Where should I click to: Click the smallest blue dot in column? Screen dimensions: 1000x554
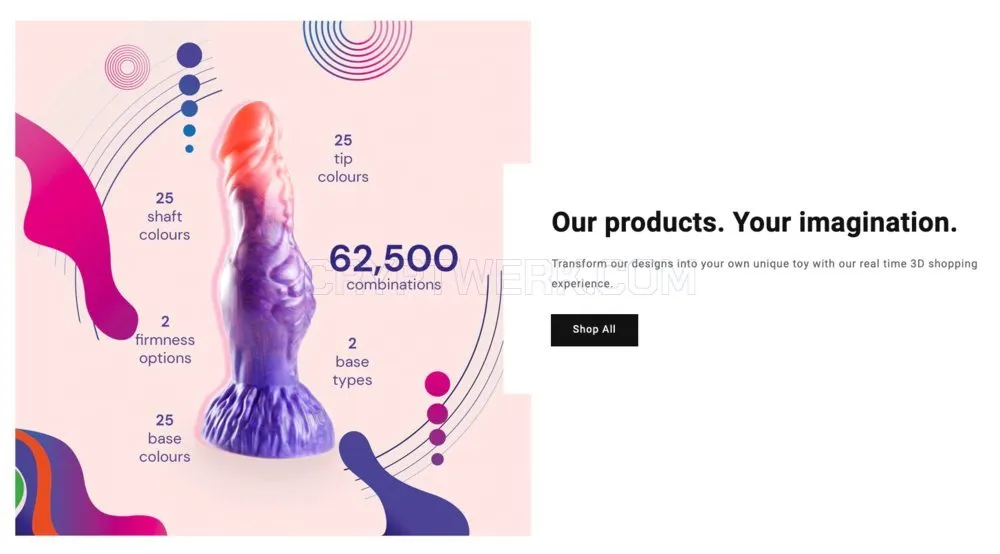[189, 149]
